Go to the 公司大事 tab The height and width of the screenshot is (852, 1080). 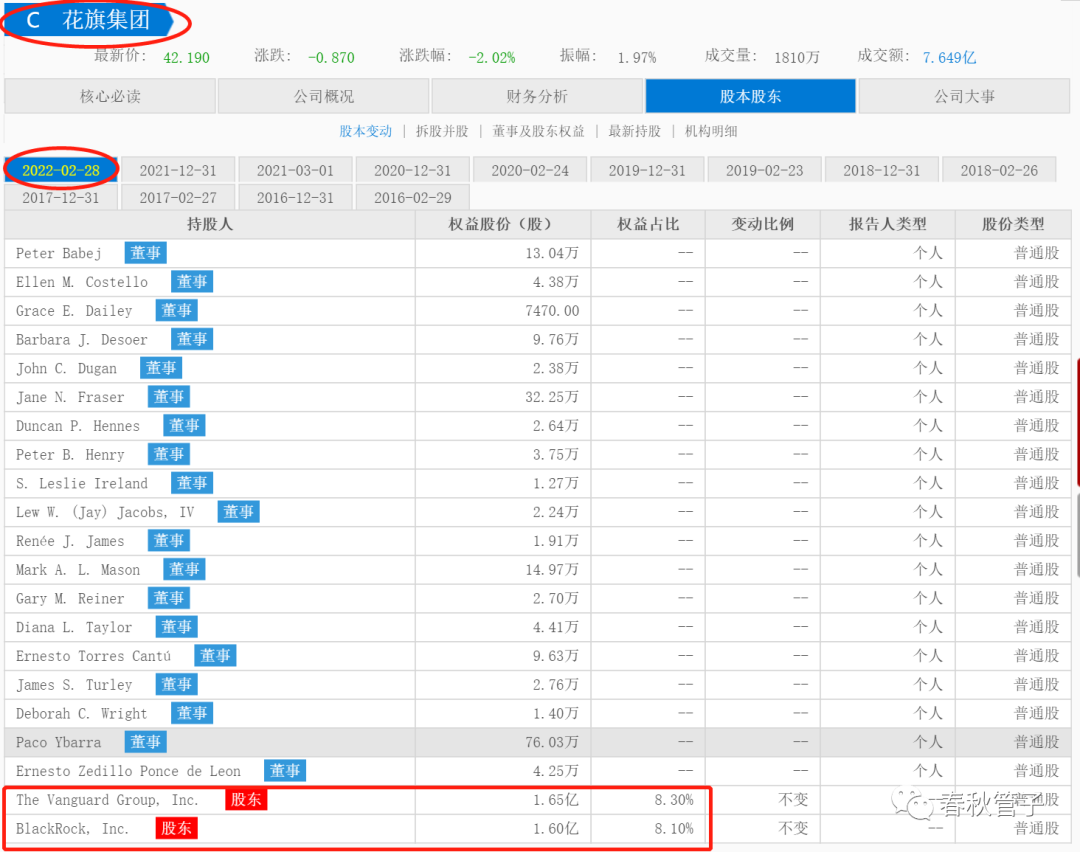(x=964, y=96)
